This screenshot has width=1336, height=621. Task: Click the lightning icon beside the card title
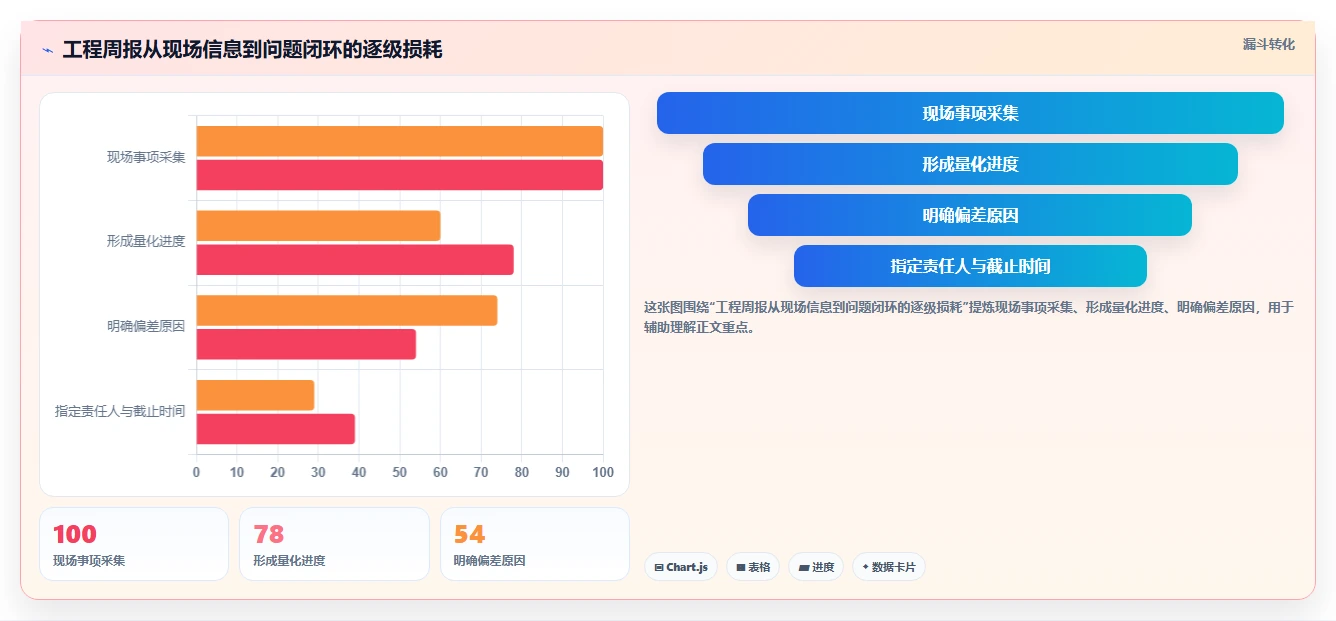[47, 50]
